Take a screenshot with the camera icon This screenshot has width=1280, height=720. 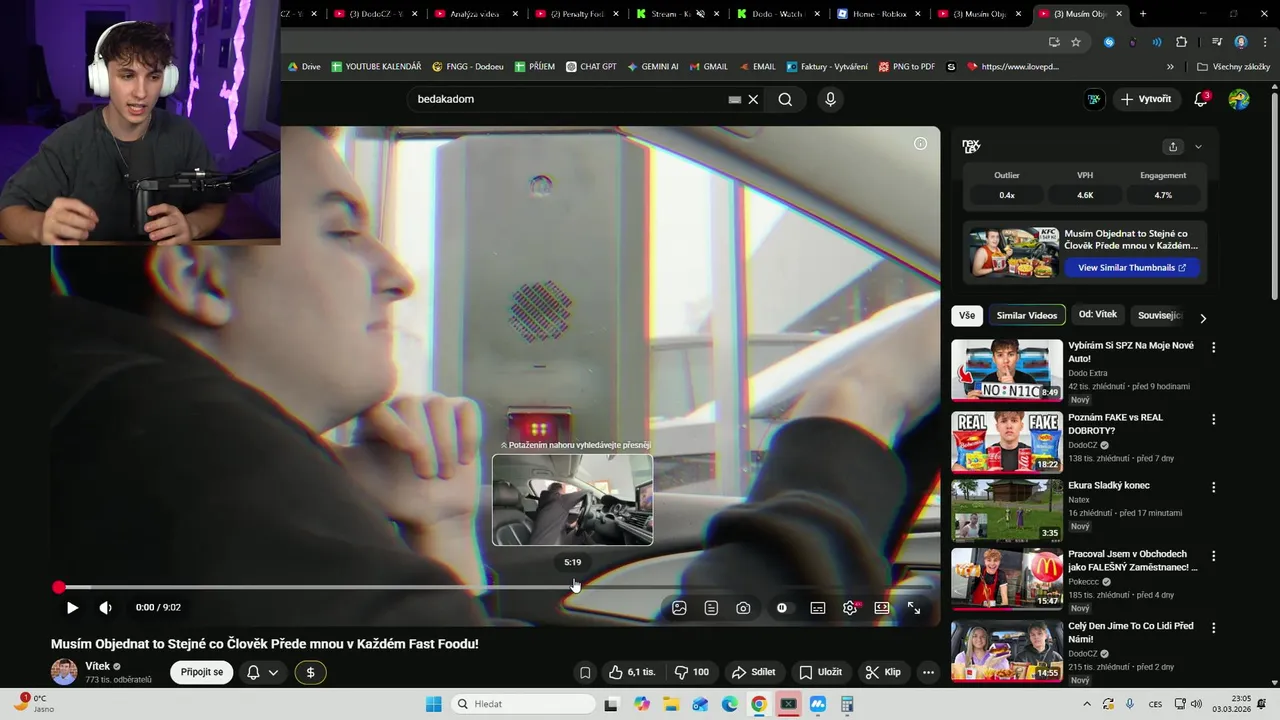743,607
